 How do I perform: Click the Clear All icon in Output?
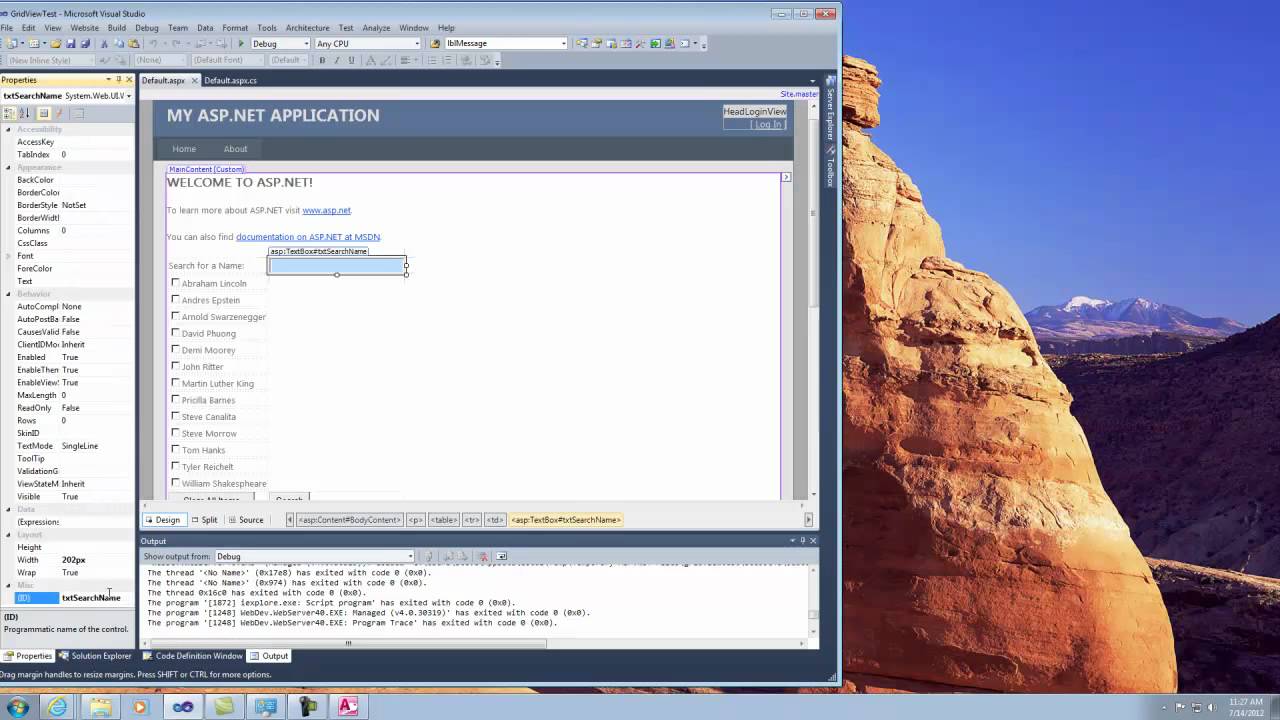483,556
